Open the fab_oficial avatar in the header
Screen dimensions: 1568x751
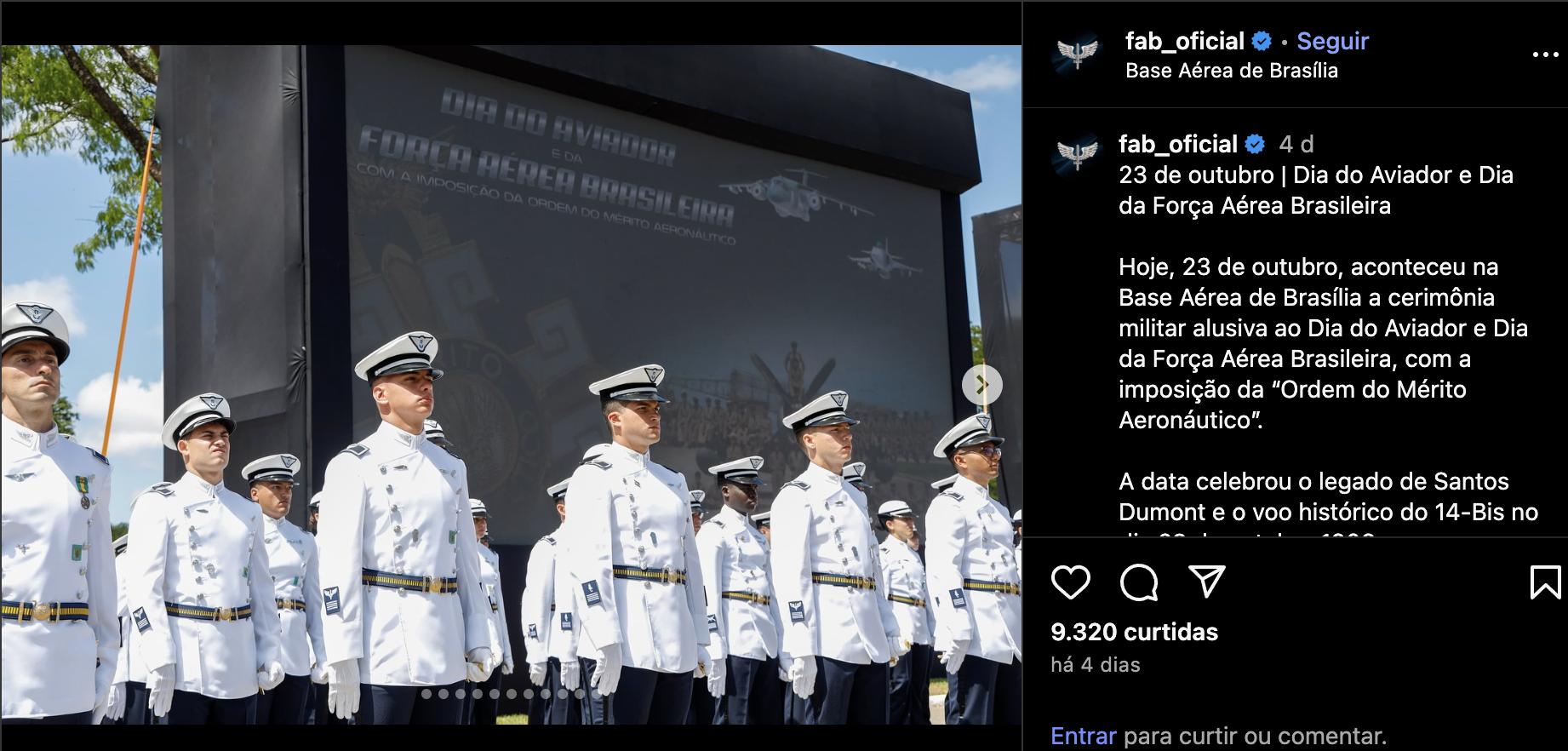click(x=1077, y=54)
